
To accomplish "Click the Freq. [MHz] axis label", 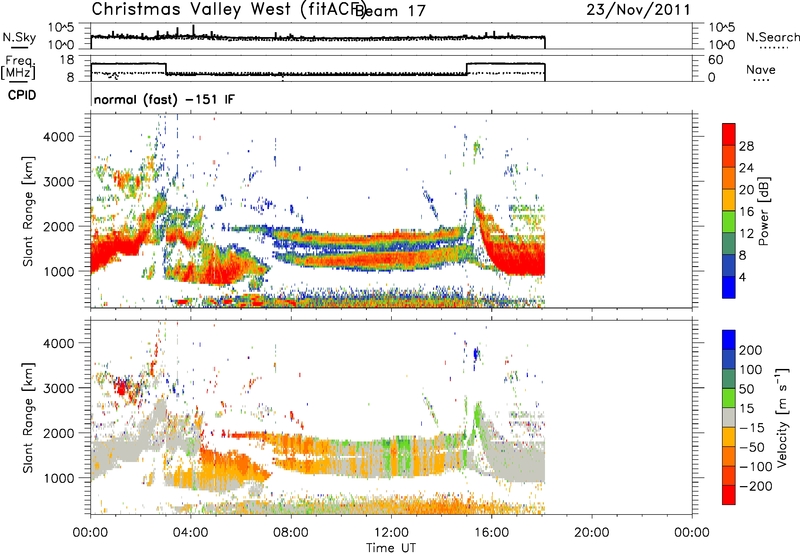I will pos(18,67).
